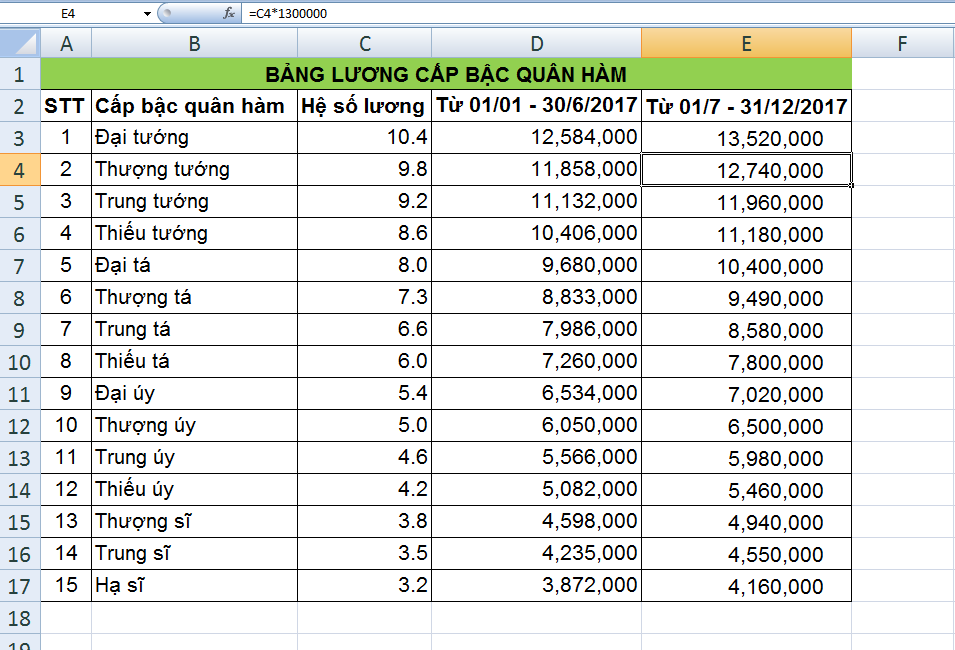Viewport: 955px width, 650px height.
Task: Click the Hệ số lương header cell
Action: (364, 106)
